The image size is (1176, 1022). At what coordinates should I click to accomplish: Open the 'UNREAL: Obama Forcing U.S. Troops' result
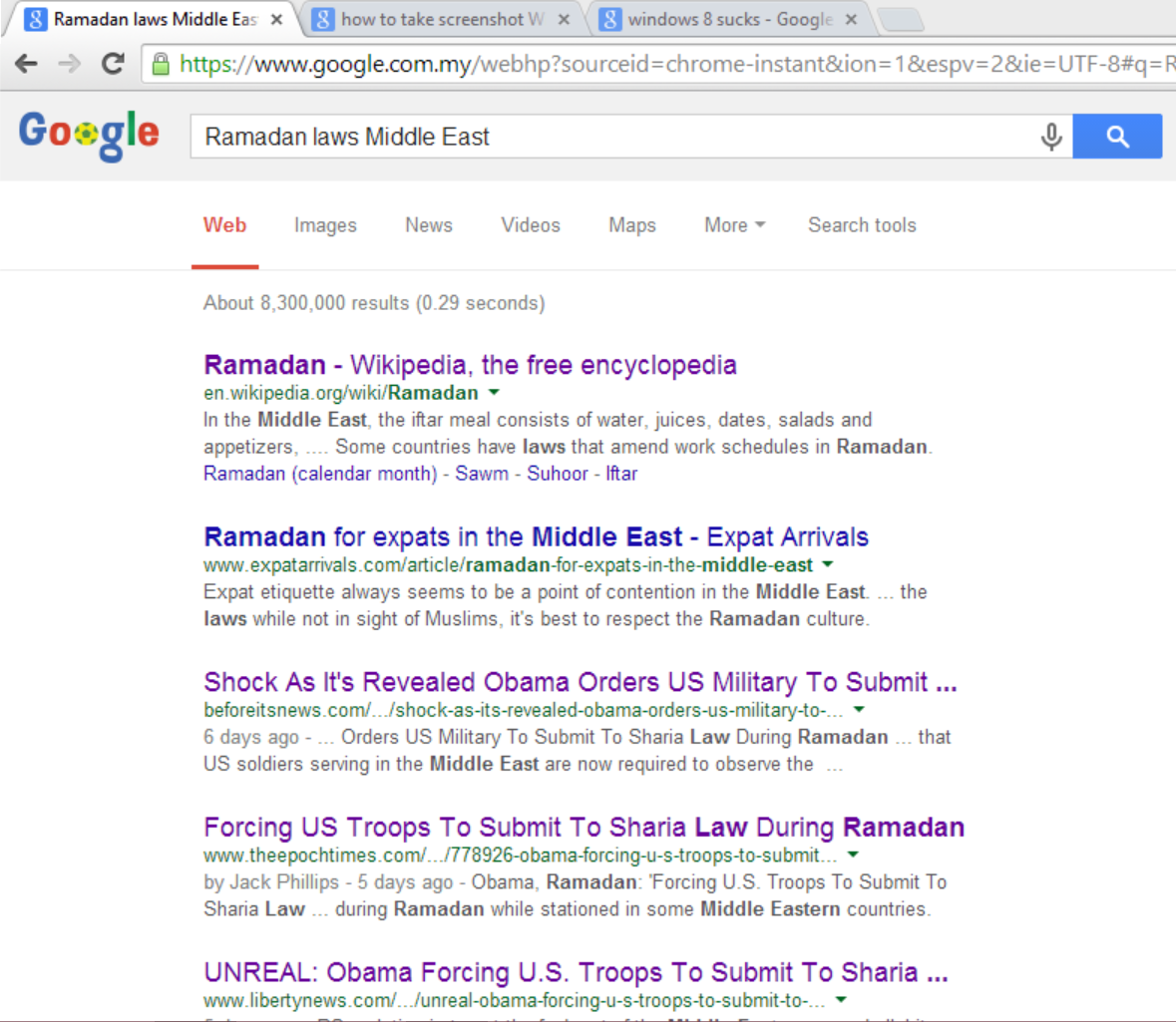(576, 972)
